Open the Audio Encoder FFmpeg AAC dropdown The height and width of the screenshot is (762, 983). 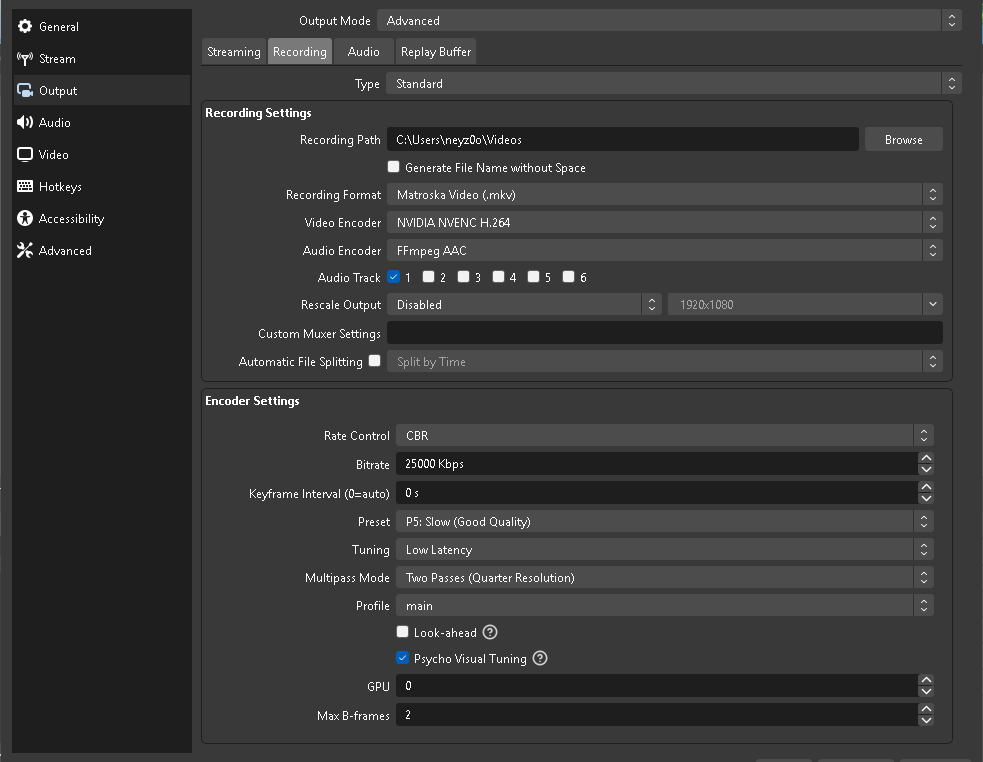click(x=665, y=250)
